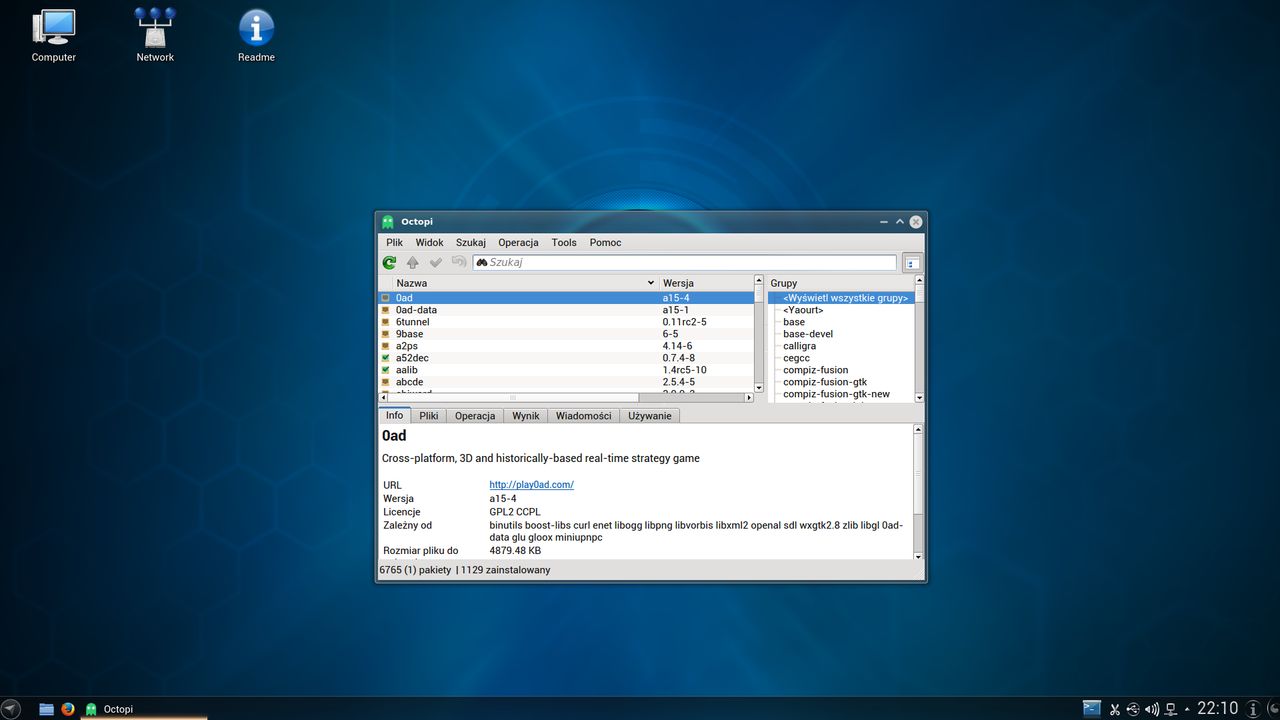Click the status icon of package 9base
1280x720 pixels.
coord(386,334)
